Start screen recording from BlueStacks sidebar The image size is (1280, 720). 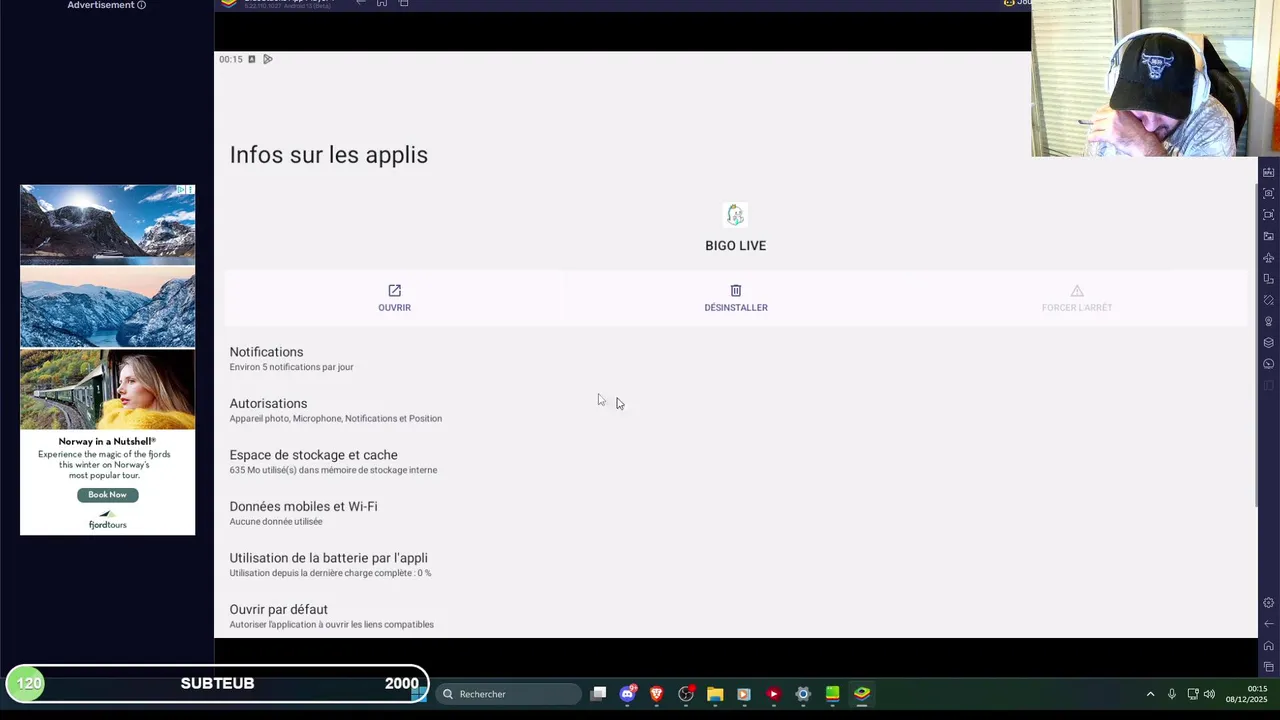(1268, 215)
